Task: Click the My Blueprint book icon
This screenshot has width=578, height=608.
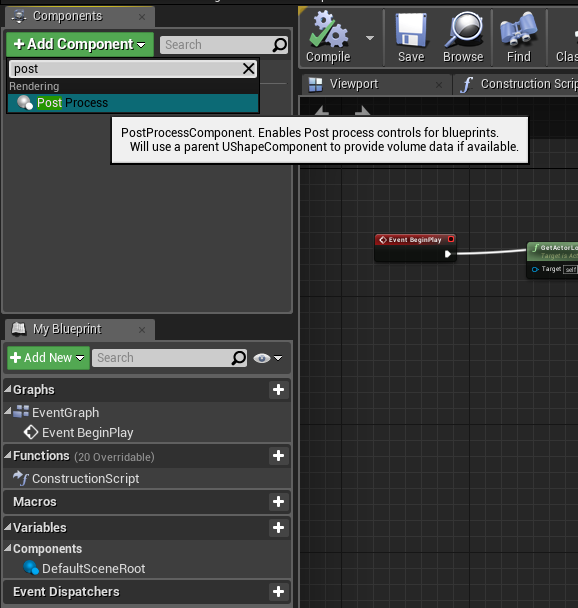Action: (x=19, y=329)
